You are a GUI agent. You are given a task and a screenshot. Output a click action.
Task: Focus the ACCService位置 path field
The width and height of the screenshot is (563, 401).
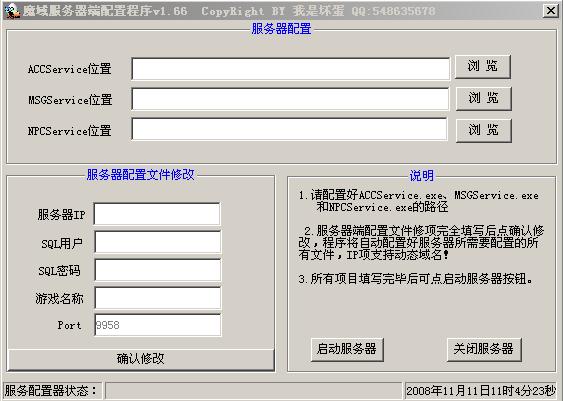tap(290, 69)
